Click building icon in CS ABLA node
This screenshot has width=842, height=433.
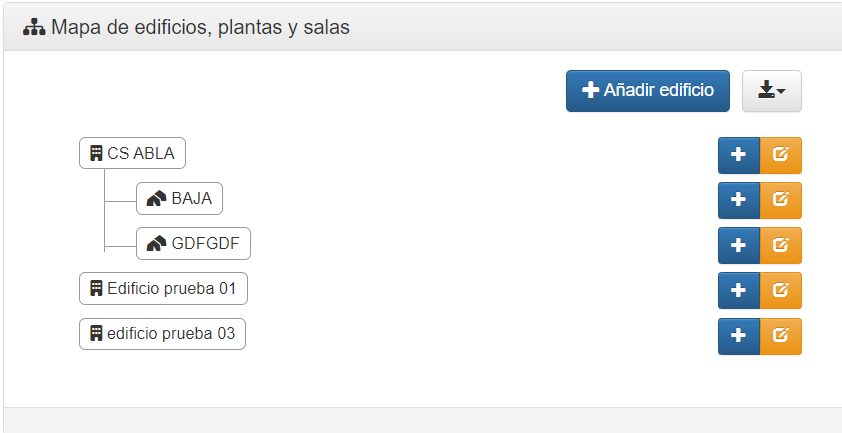[96, 153]
